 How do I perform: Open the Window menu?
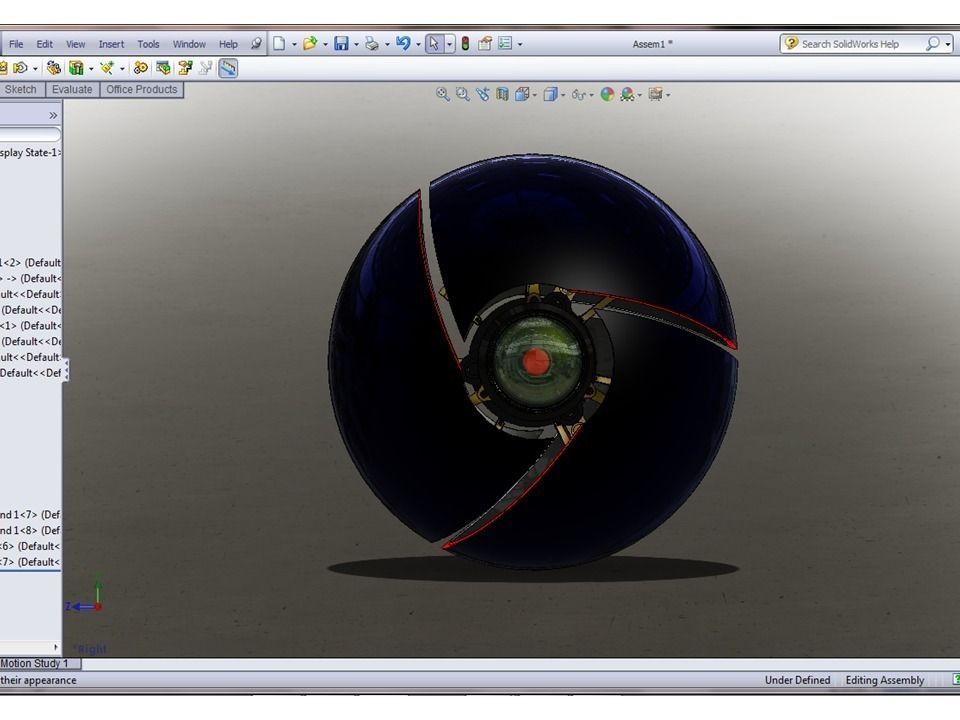click(x=189, y=44)
